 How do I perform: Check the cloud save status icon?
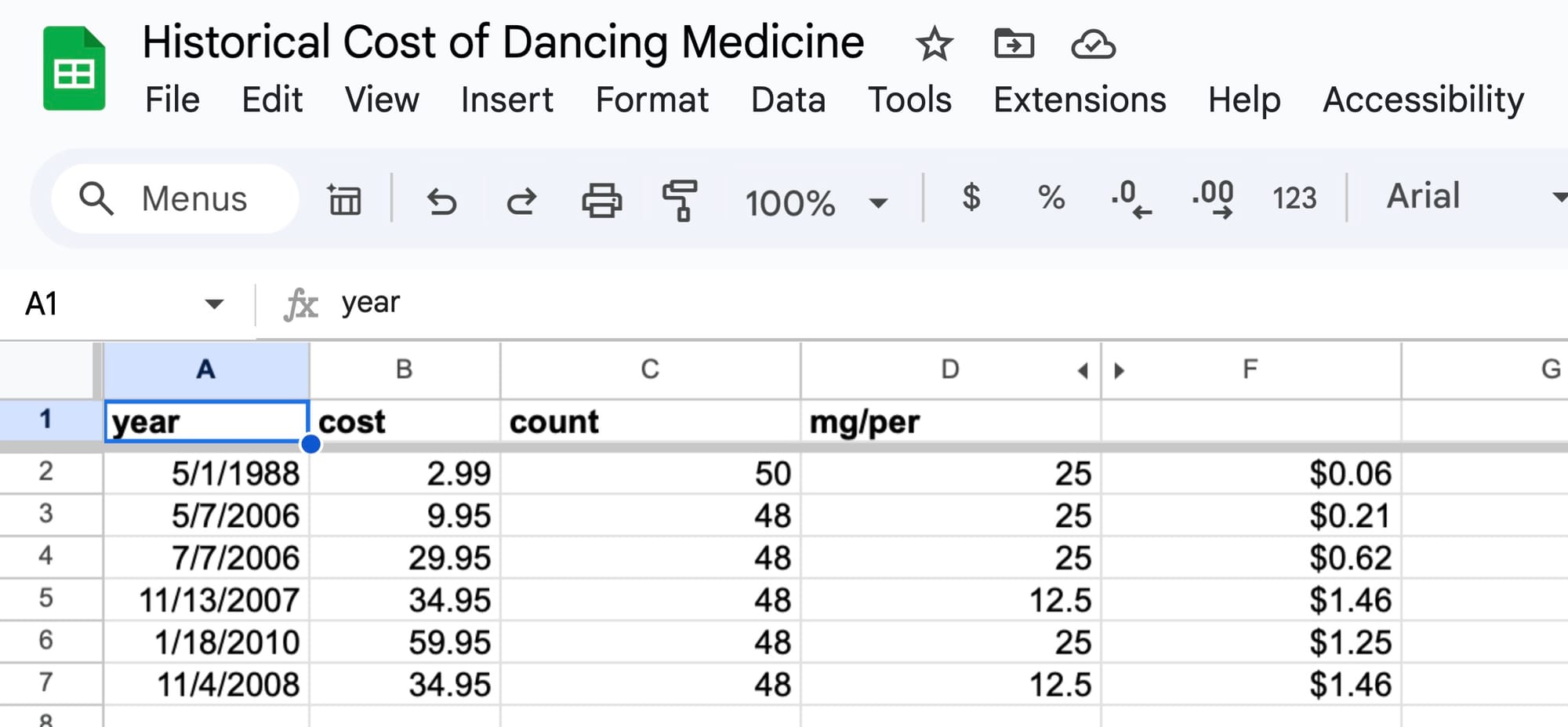pos(1093,44)
